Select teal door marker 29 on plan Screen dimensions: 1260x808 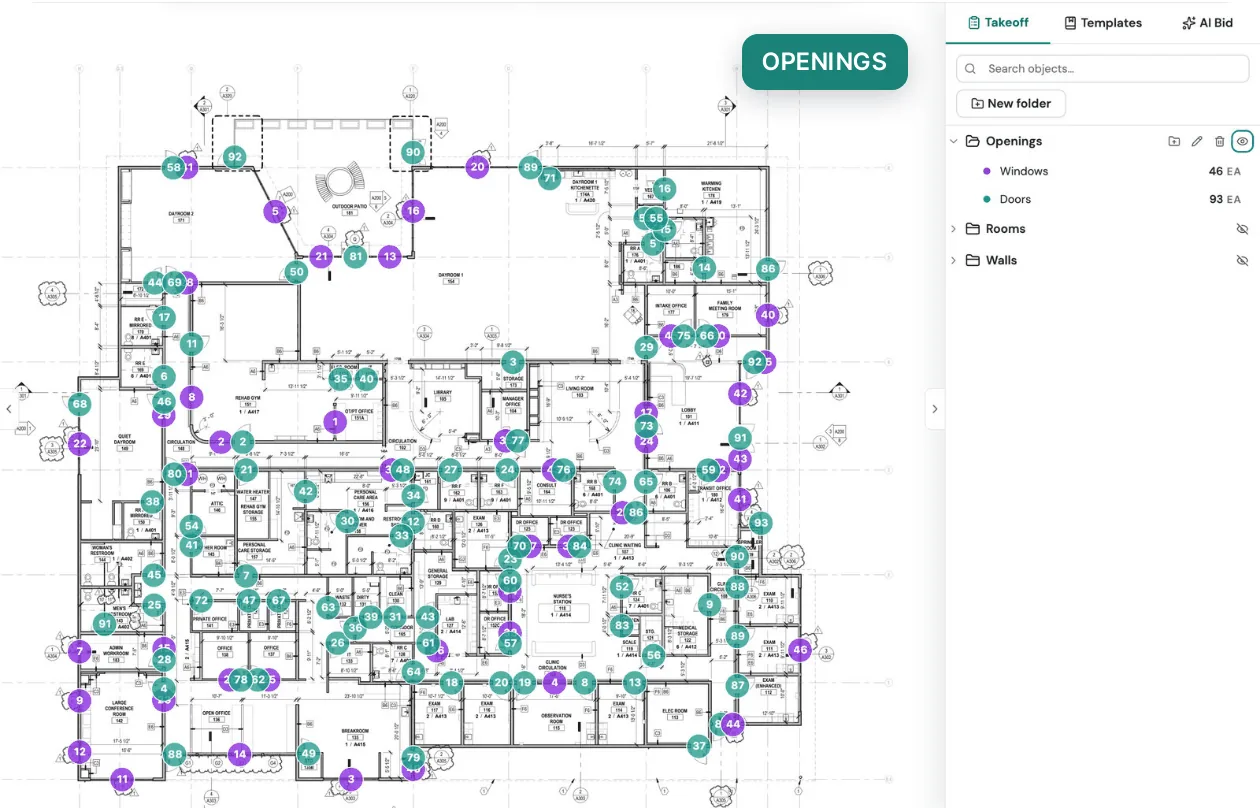646,348
